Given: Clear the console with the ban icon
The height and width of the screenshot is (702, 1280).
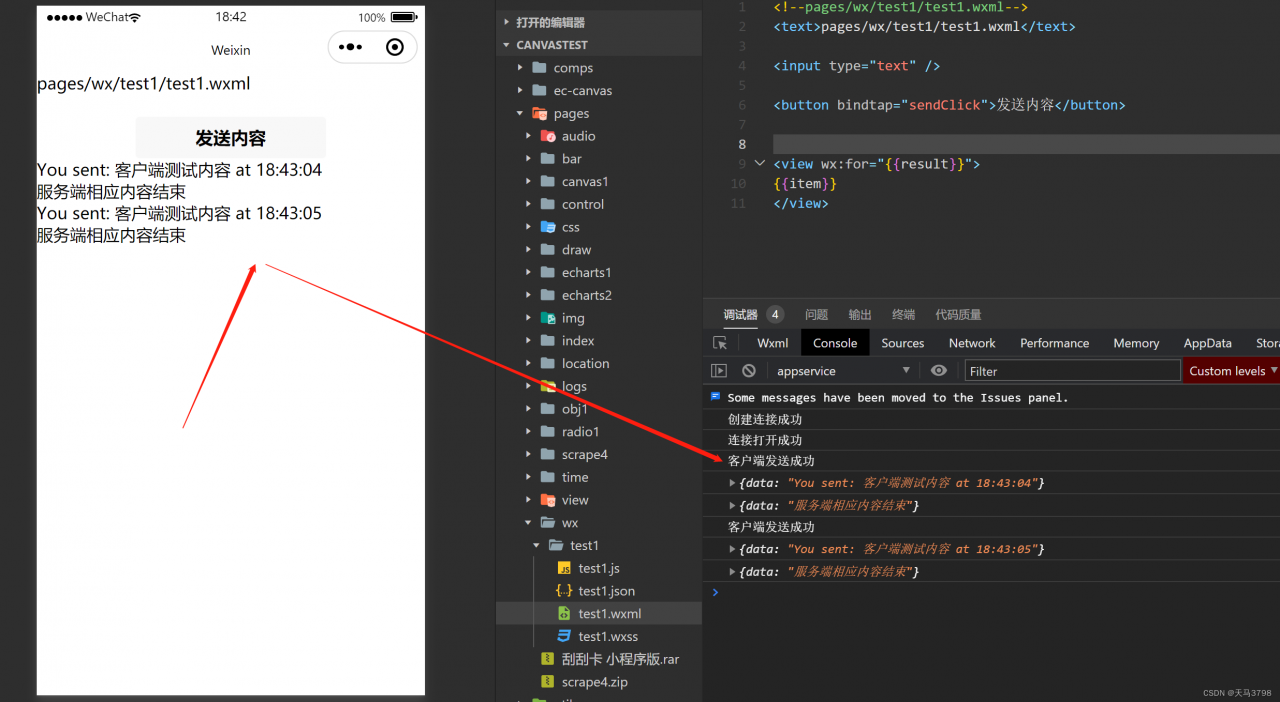Looking at the screenshot, I should (x=748, y=371).
